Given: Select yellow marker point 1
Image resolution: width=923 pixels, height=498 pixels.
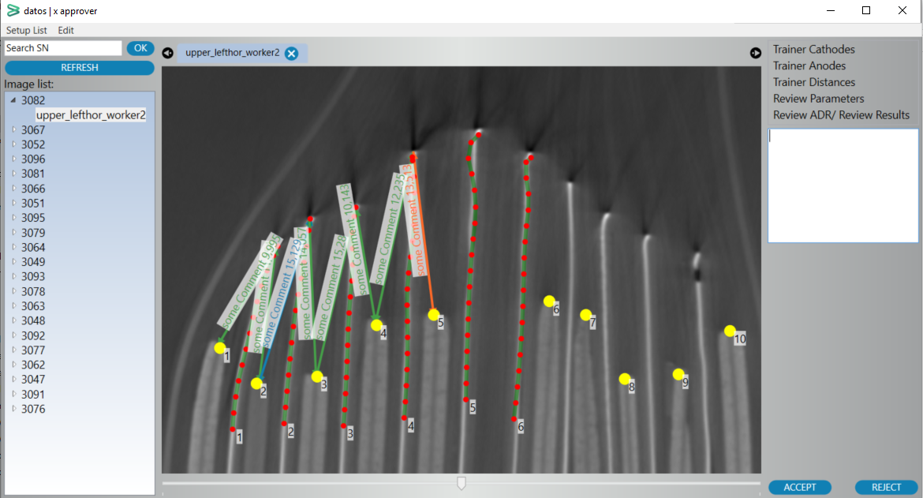Looking at the screenshot, I should click(220, 348).
